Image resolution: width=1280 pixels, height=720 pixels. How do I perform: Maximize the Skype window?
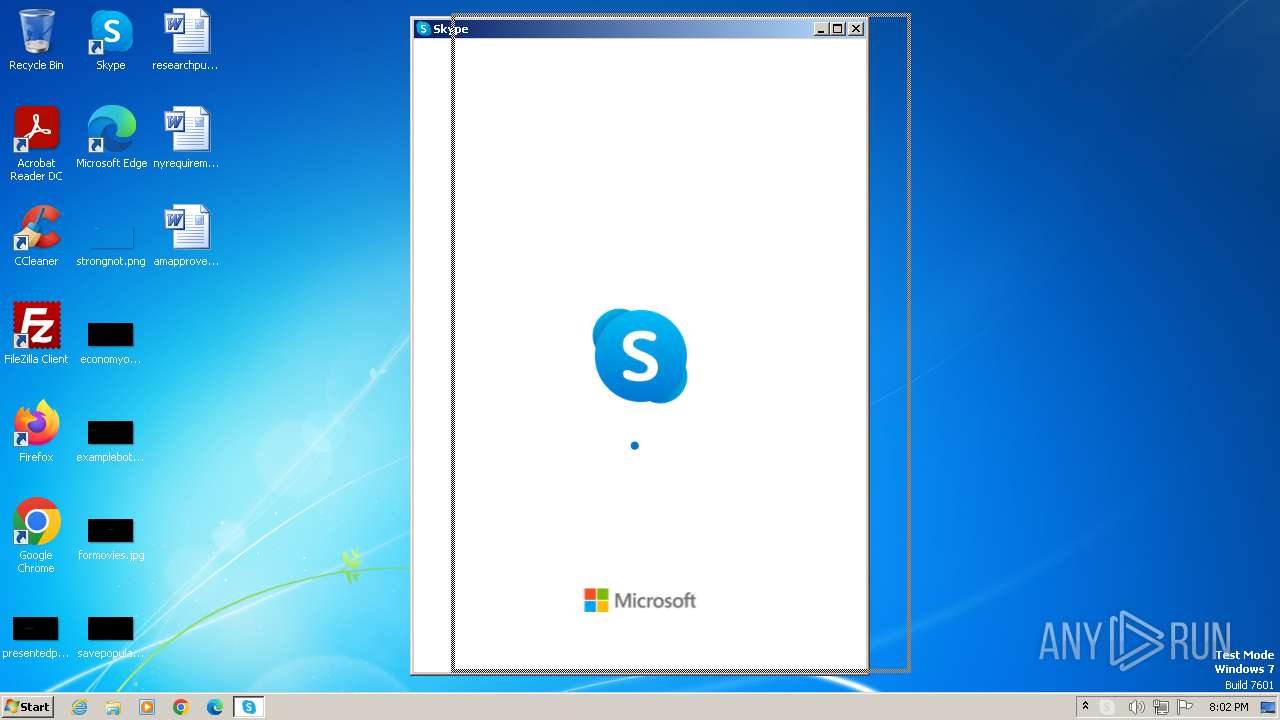(838, 29)
